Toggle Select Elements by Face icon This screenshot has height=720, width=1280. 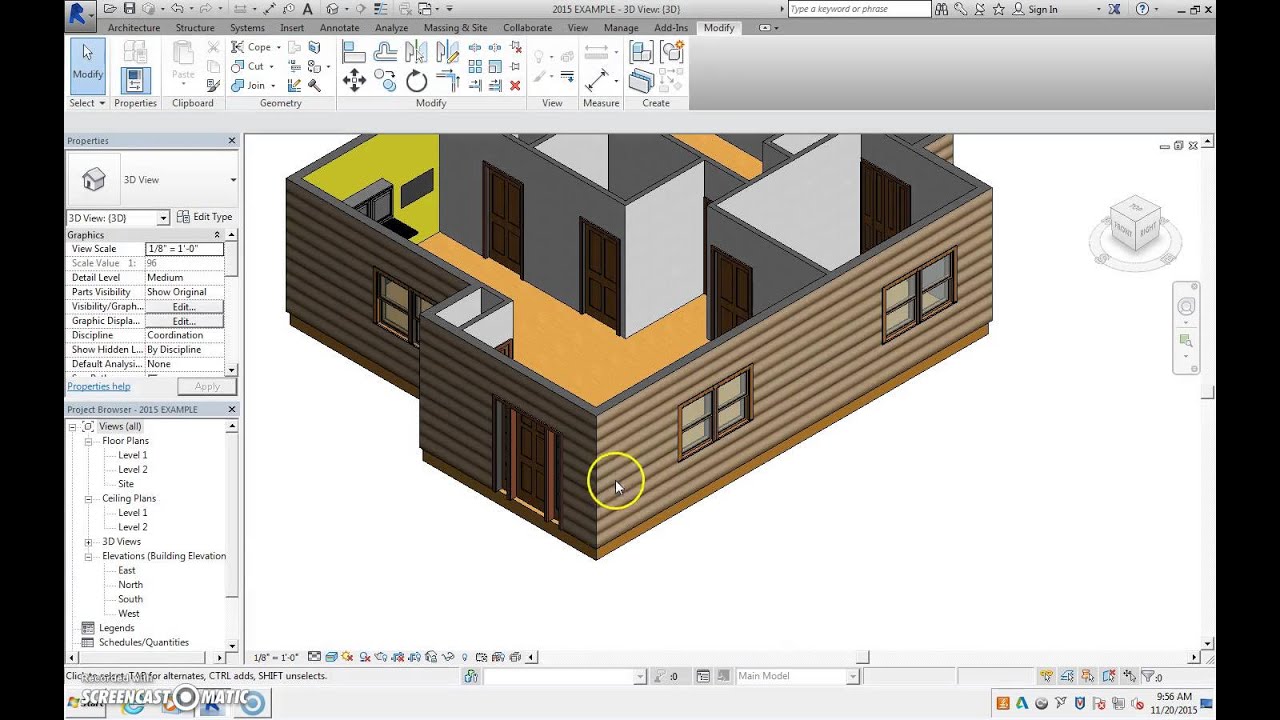tap(1108, 677)
